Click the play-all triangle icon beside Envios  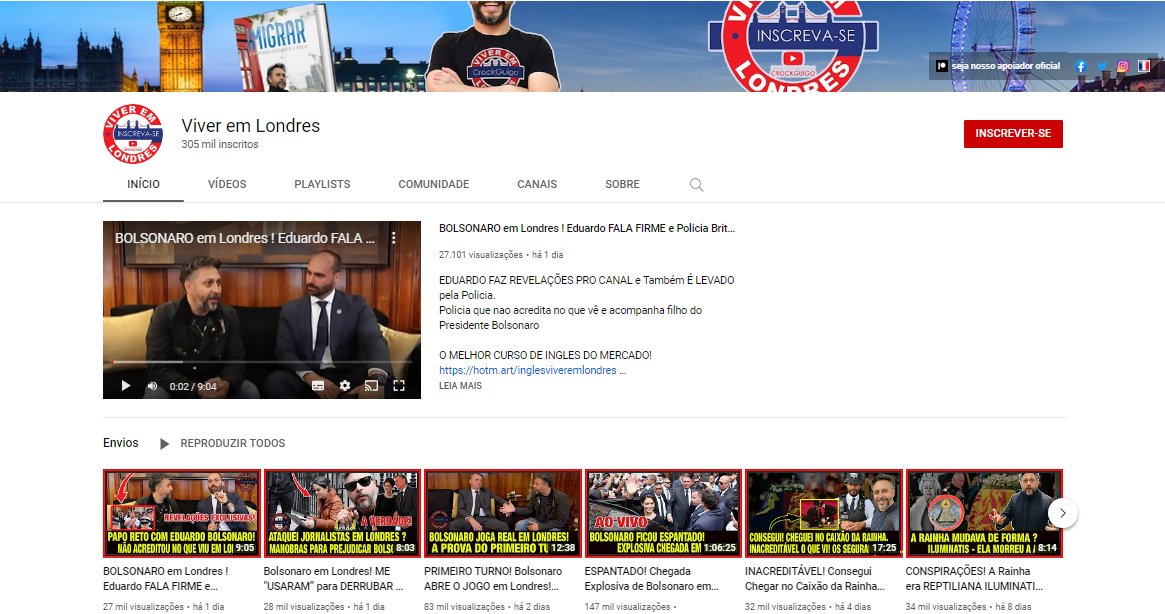point(164,444)
